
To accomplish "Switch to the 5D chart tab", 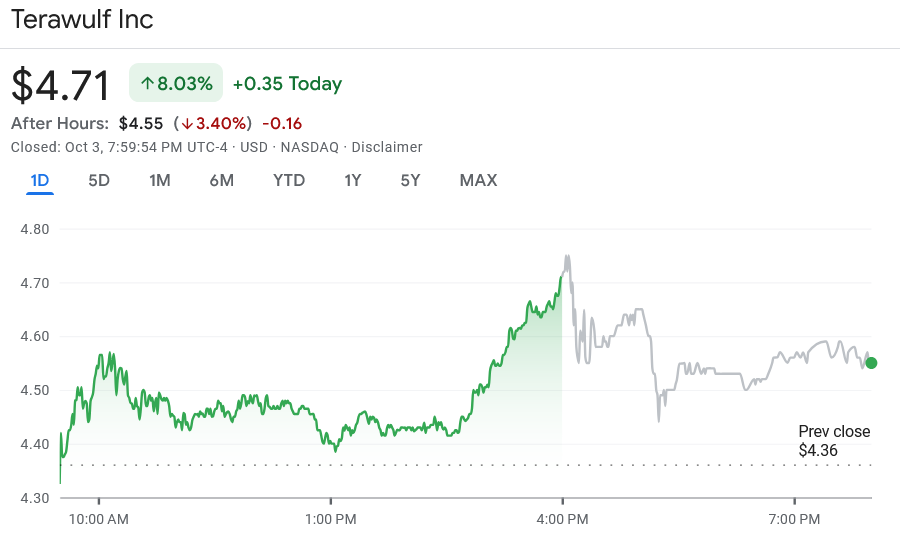I will point(99,181).
